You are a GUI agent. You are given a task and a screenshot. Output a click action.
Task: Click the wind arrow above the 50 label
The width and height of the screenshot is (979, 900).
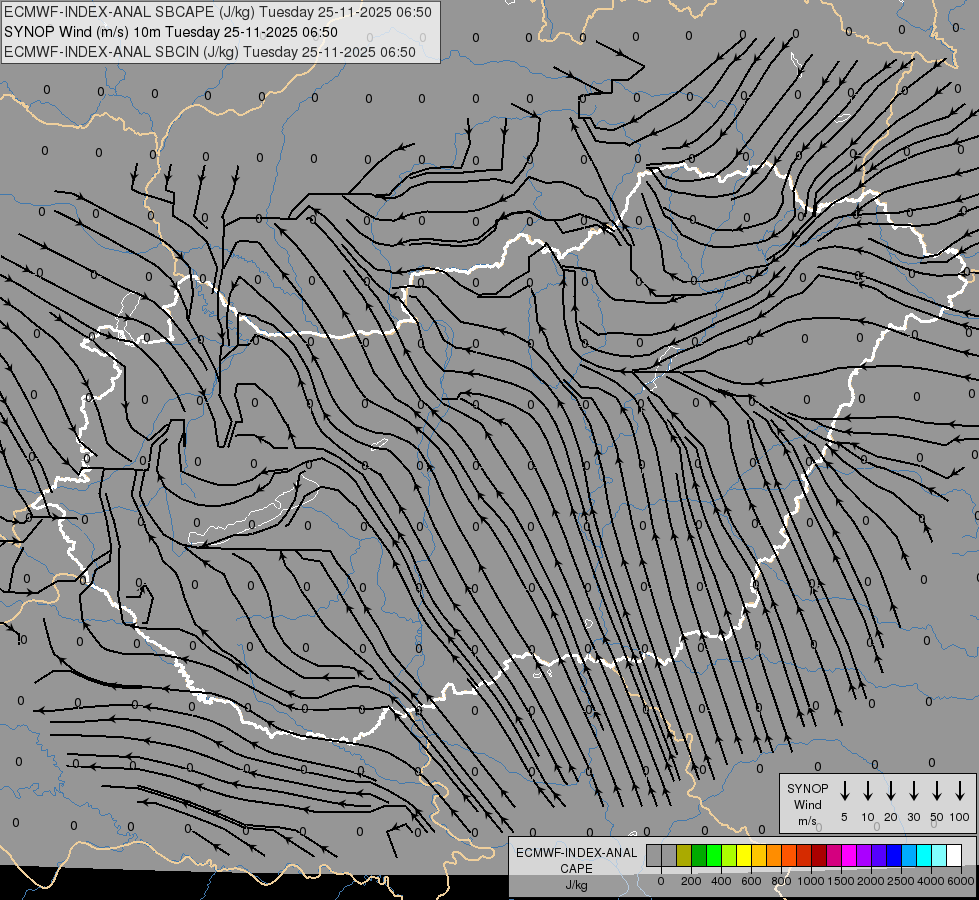tap(937, 791)
